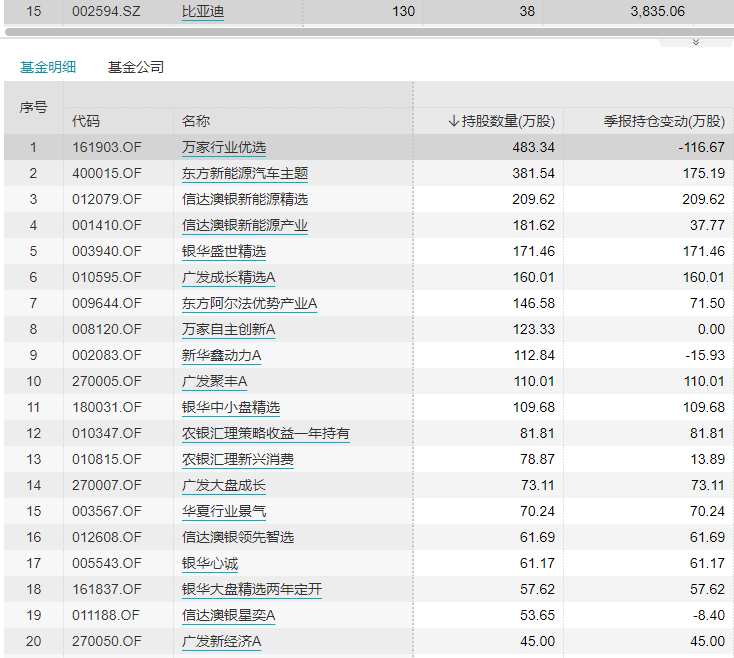
Task: Open fund link 广发大盘成长
Action: coord(224,485)
